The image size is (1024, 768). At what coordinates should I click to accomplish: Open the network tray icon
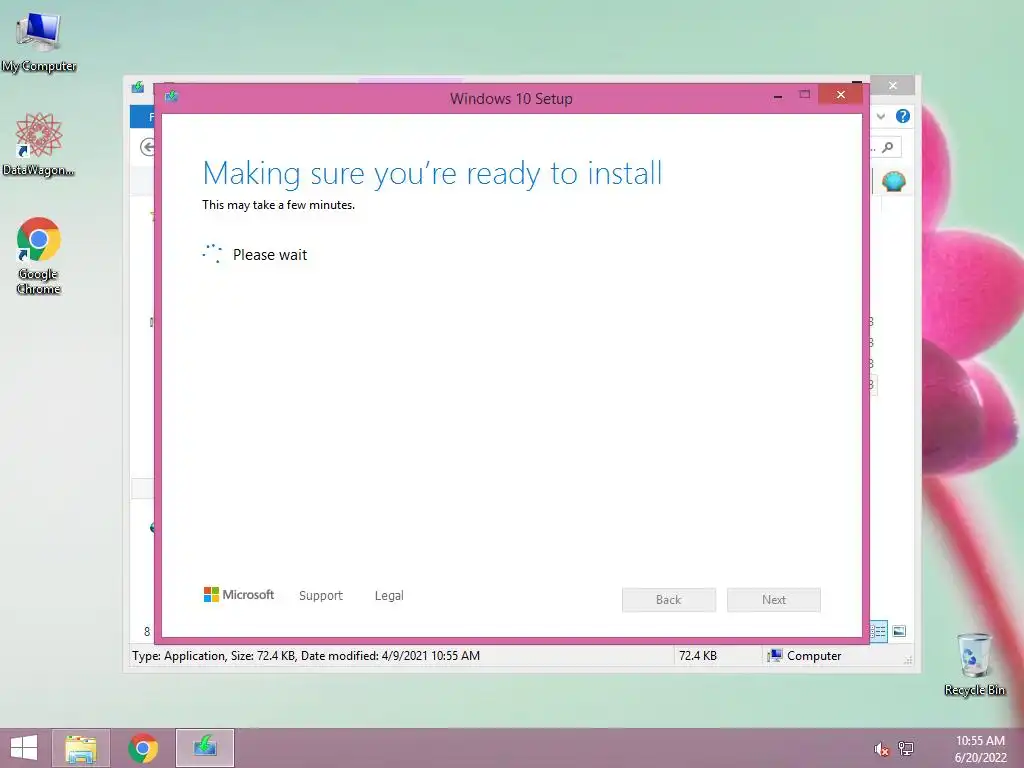pos(906,748)
